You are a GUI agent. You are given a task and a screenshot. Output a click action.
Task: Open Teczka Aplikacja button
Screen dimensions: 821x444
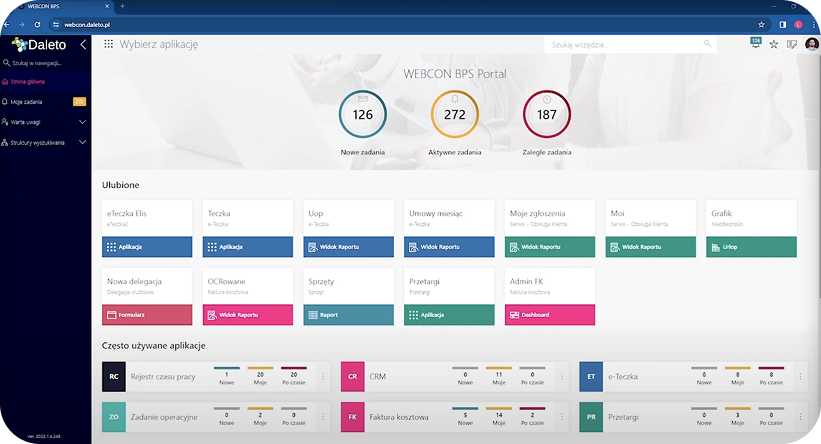pos(248,247)
